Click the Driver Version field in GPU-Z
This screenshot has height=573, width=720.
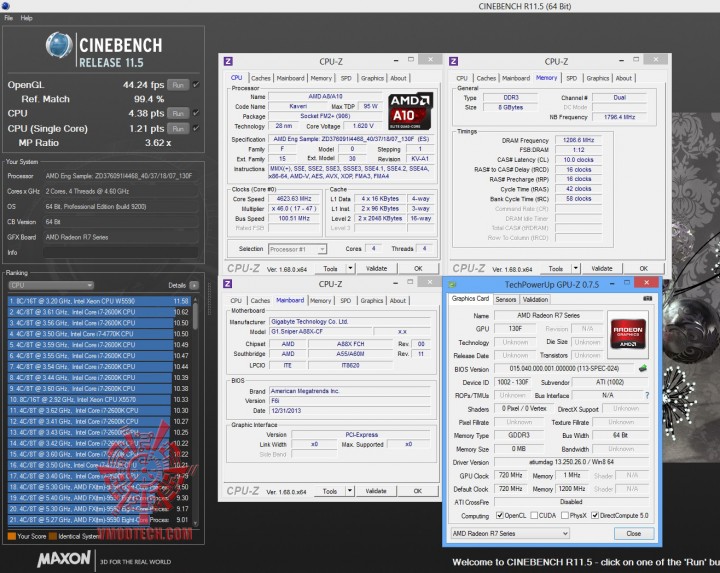click(x=571, y=462)
